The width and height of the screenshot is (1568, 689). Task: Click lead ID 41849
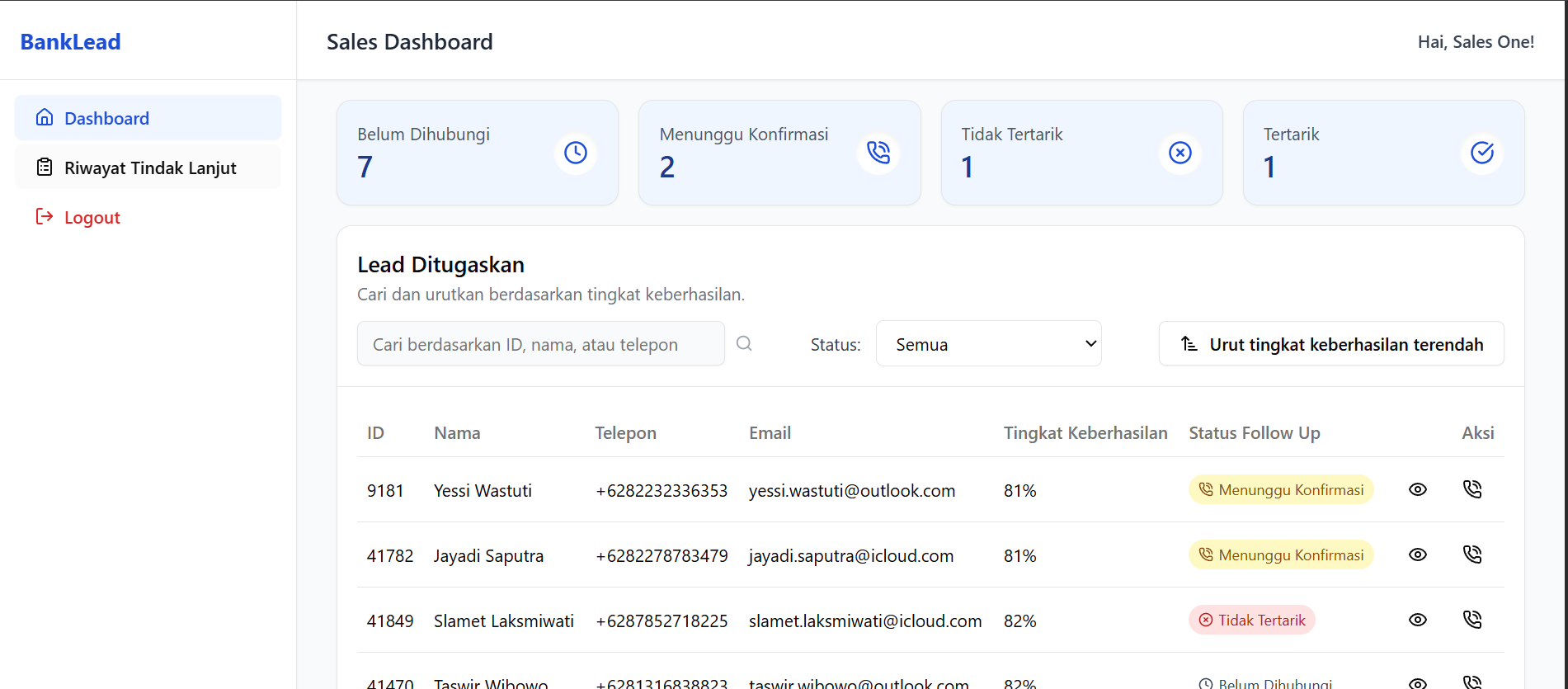click(390, 621)
